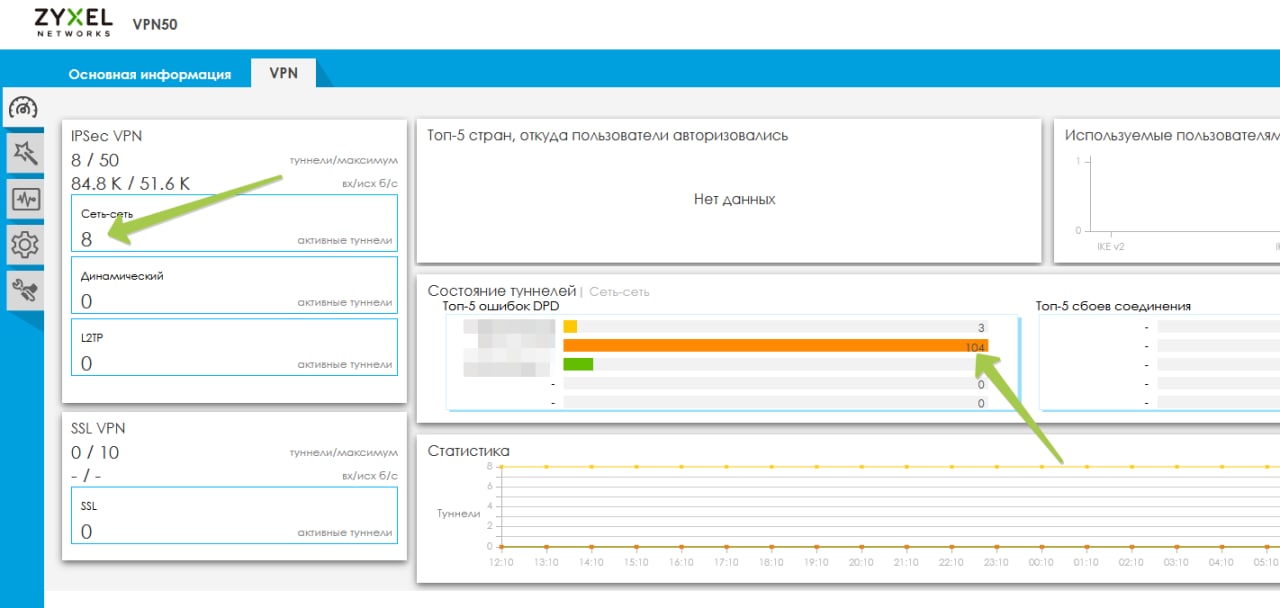
Task: Click the IKE v2 axis label
Action: 1112,245
